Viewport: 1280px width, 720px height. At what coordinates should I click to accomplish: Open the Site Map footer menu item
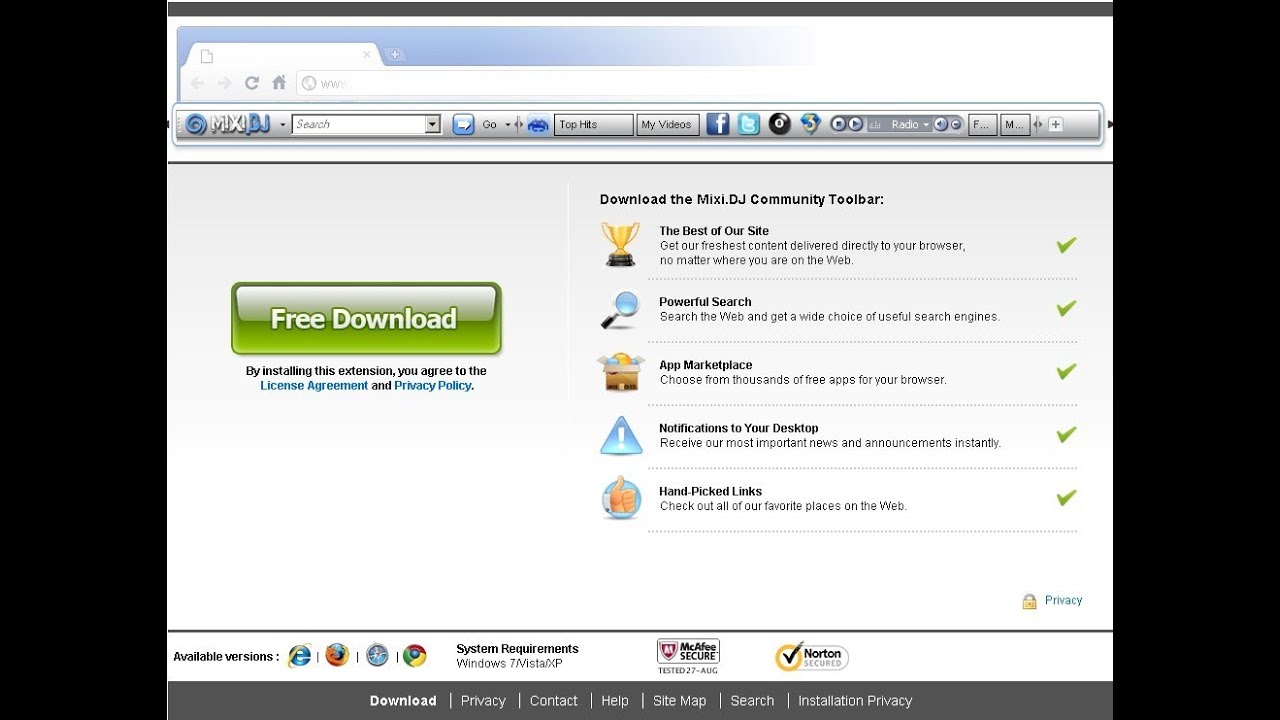click(680, 701)
